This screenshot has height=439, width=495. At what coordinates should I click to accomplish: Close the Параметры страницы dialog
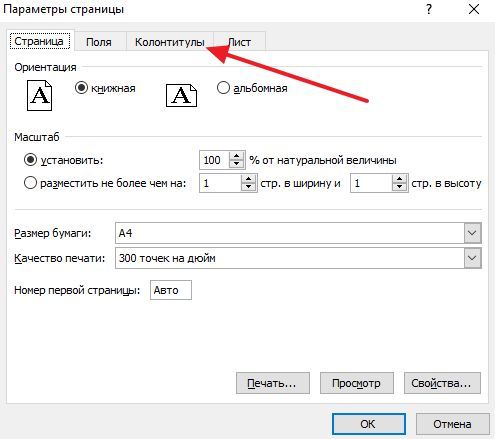[x=474, y=9]
